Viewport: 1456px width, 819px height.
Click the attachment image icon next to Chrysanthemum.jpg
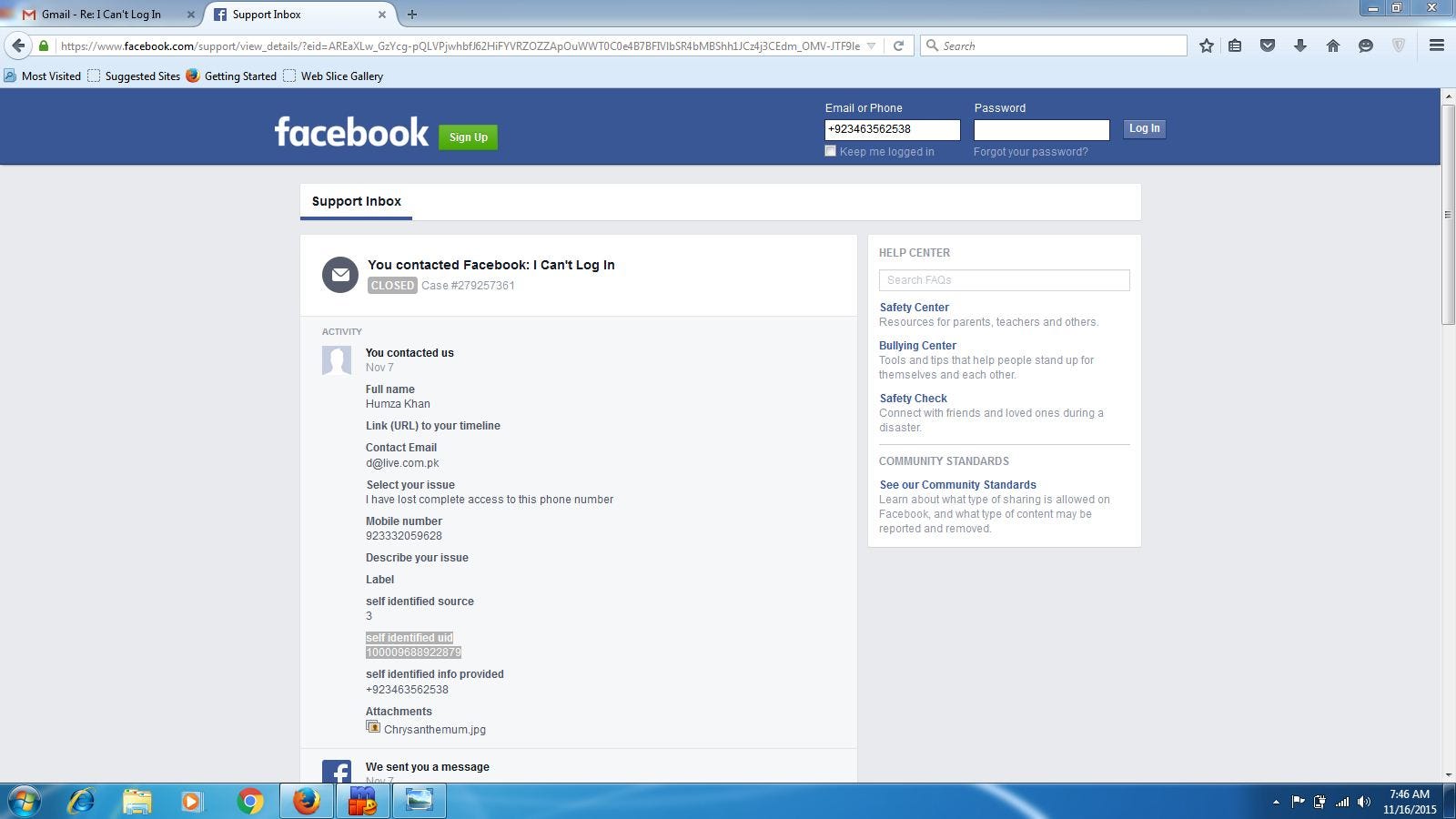coord(373,726)
